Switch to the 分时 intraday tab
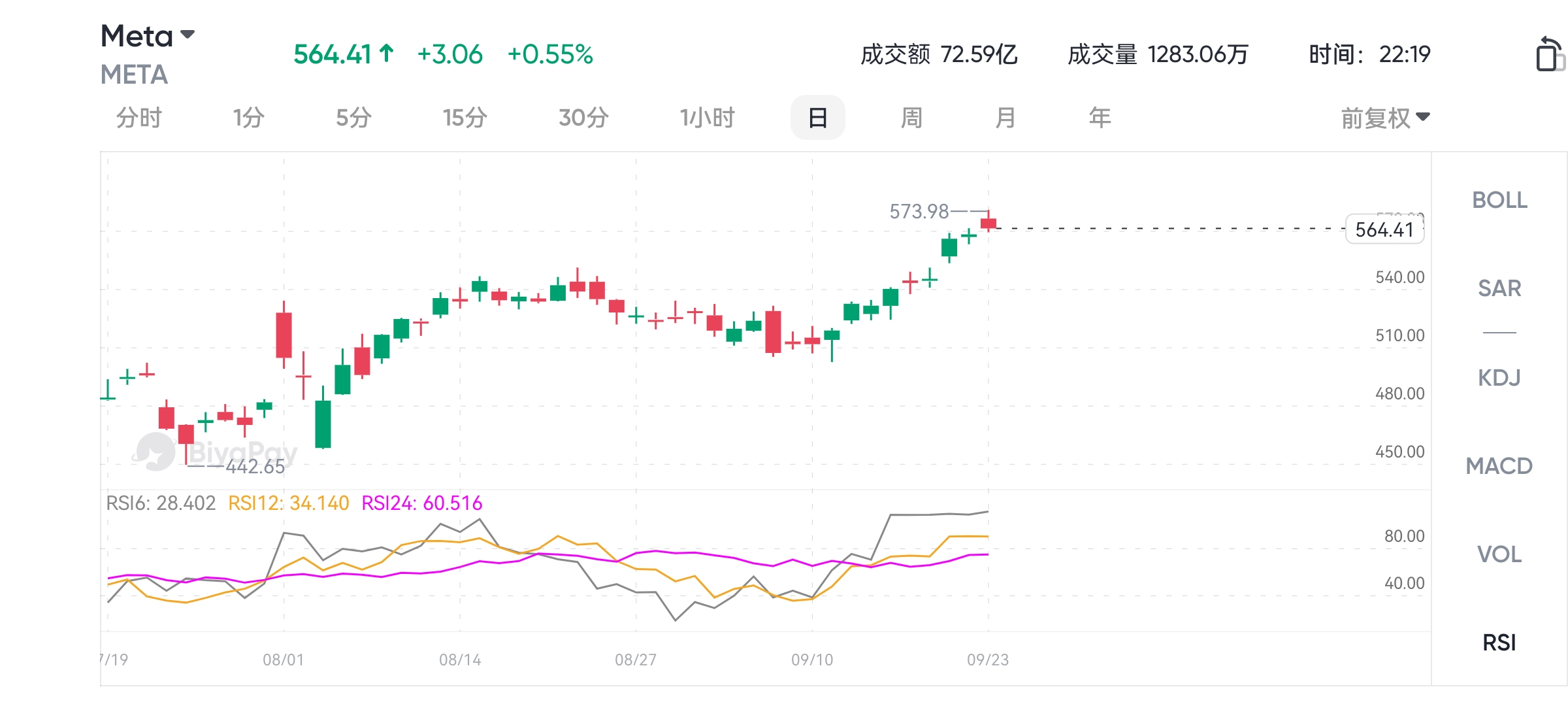Image resolution: width=1568 pixels, height=706 pixels. tap(139, 118)
